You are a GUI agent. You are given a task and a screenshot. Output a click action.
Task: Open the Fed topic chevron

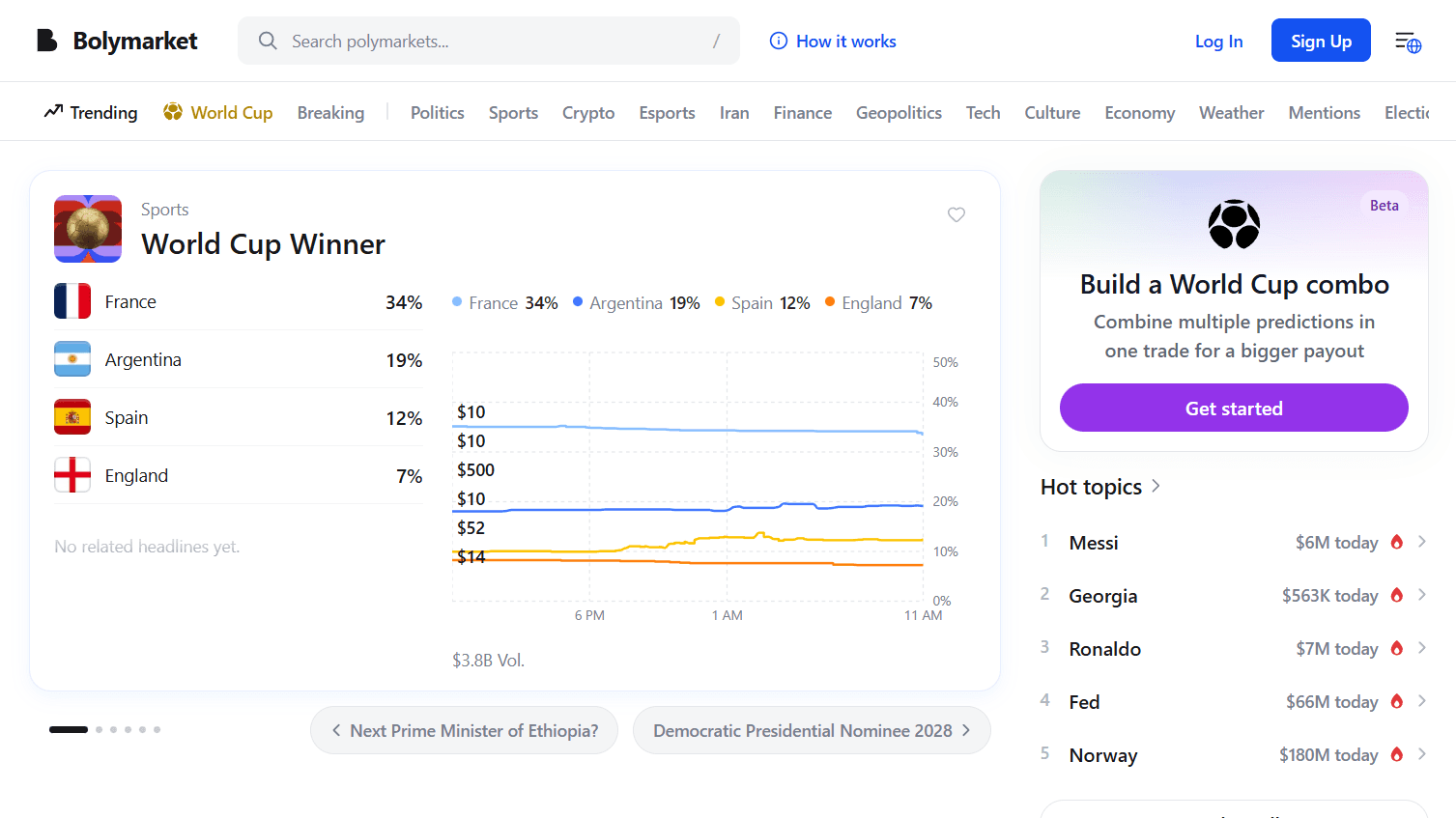(x=1422, y=701)
